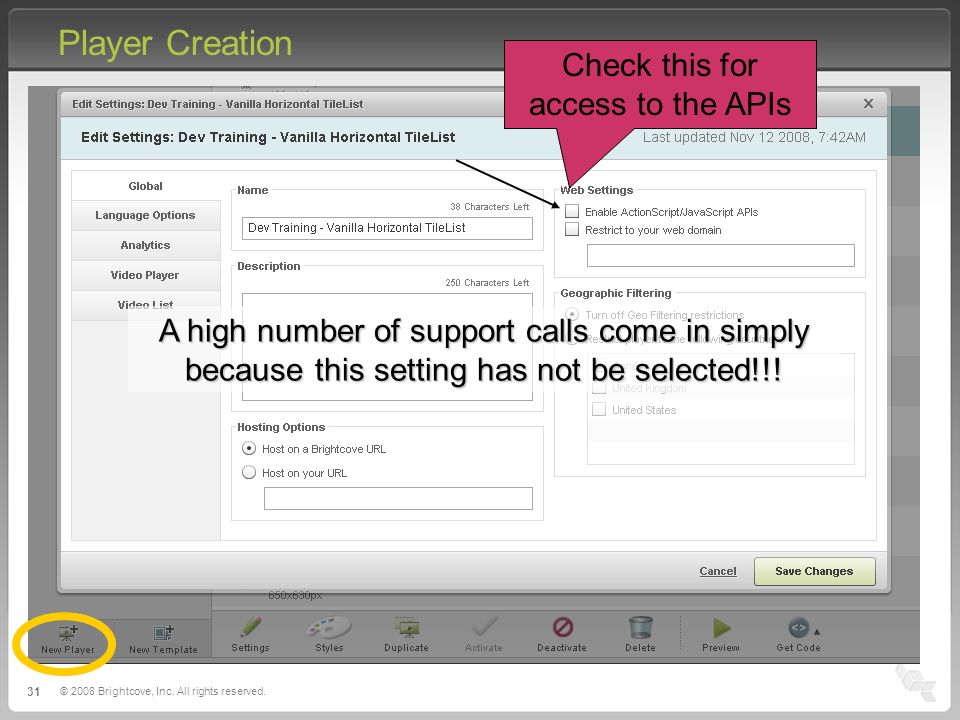Check Restrict to your web domain

click(x=572, y=230)
